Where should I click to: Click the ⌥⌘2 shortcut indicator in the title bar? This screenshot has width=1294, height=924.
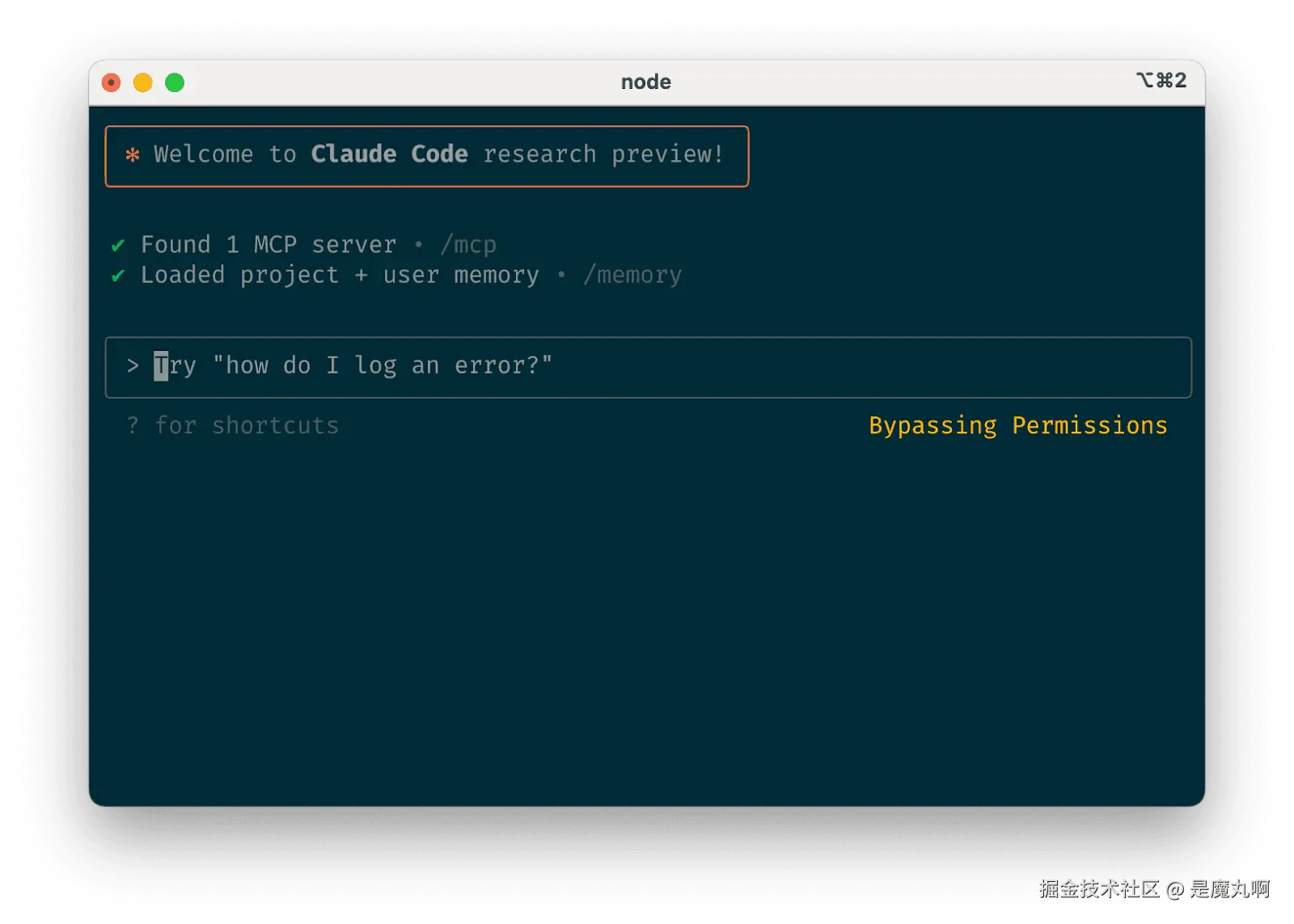point(1161,81)
